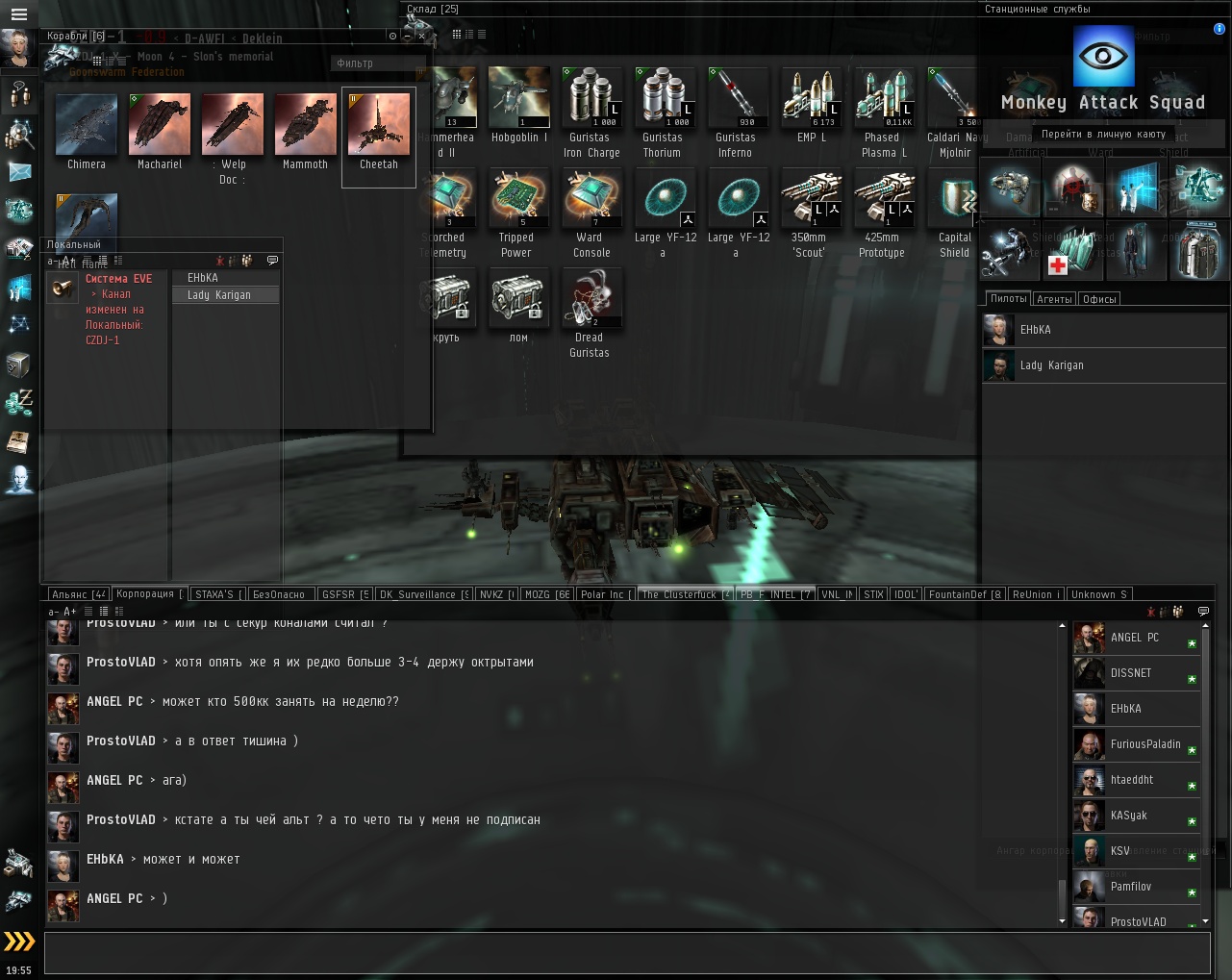Open the repair shop wrench station service
This screenshot has height=980, width=1232.
pyautogui.click(x=1011, y=250)
